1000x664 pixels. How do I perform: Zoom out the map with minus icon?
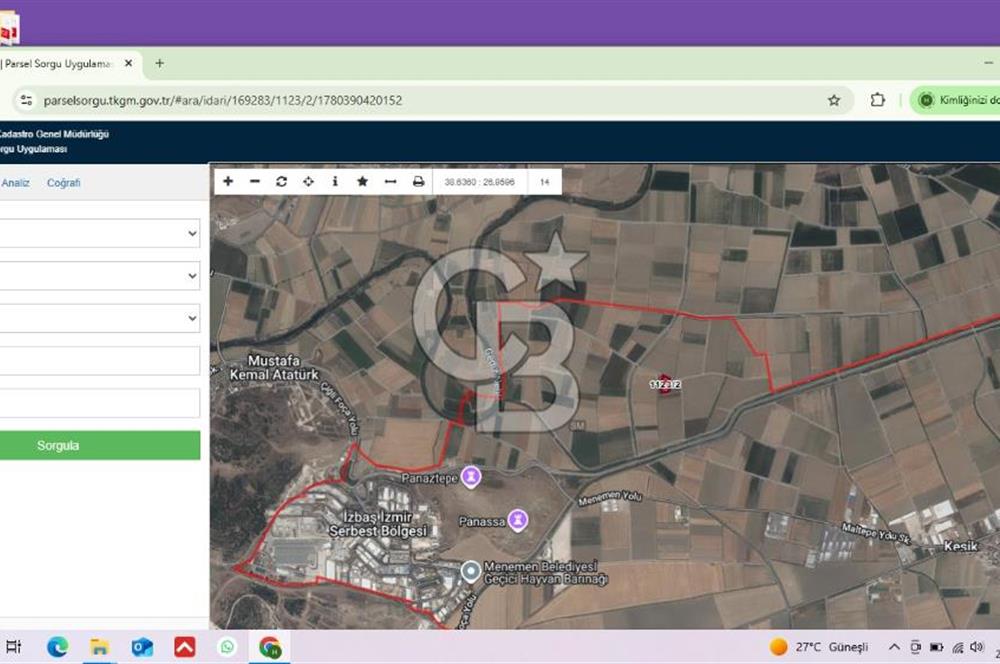[254, 182]
